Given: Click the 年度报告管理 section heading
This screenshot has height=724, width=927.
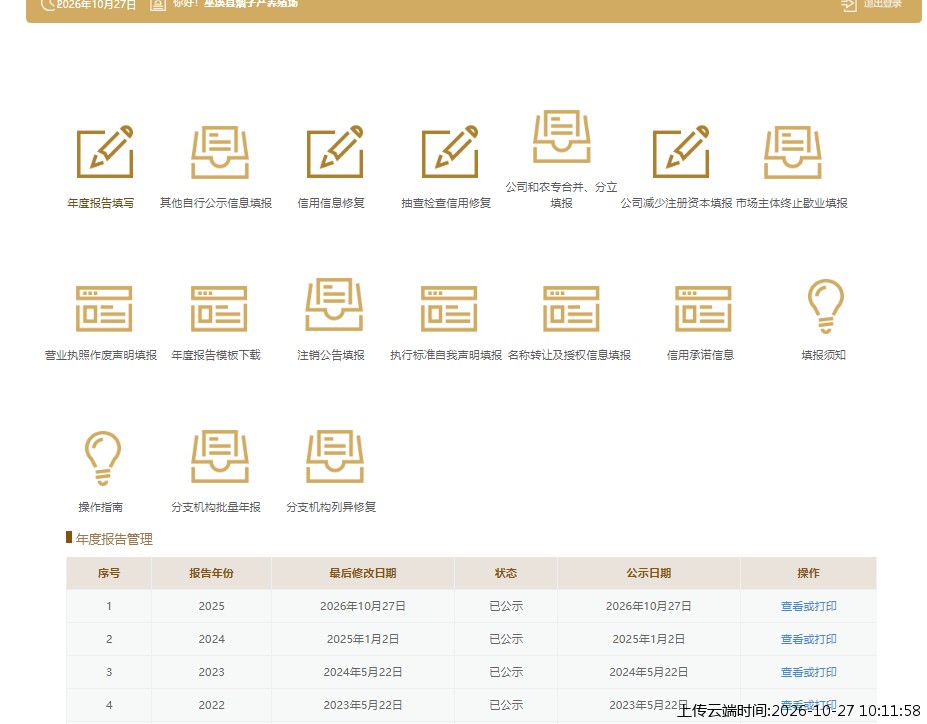Looking at the screenshot, I should [x=114, y=539].
